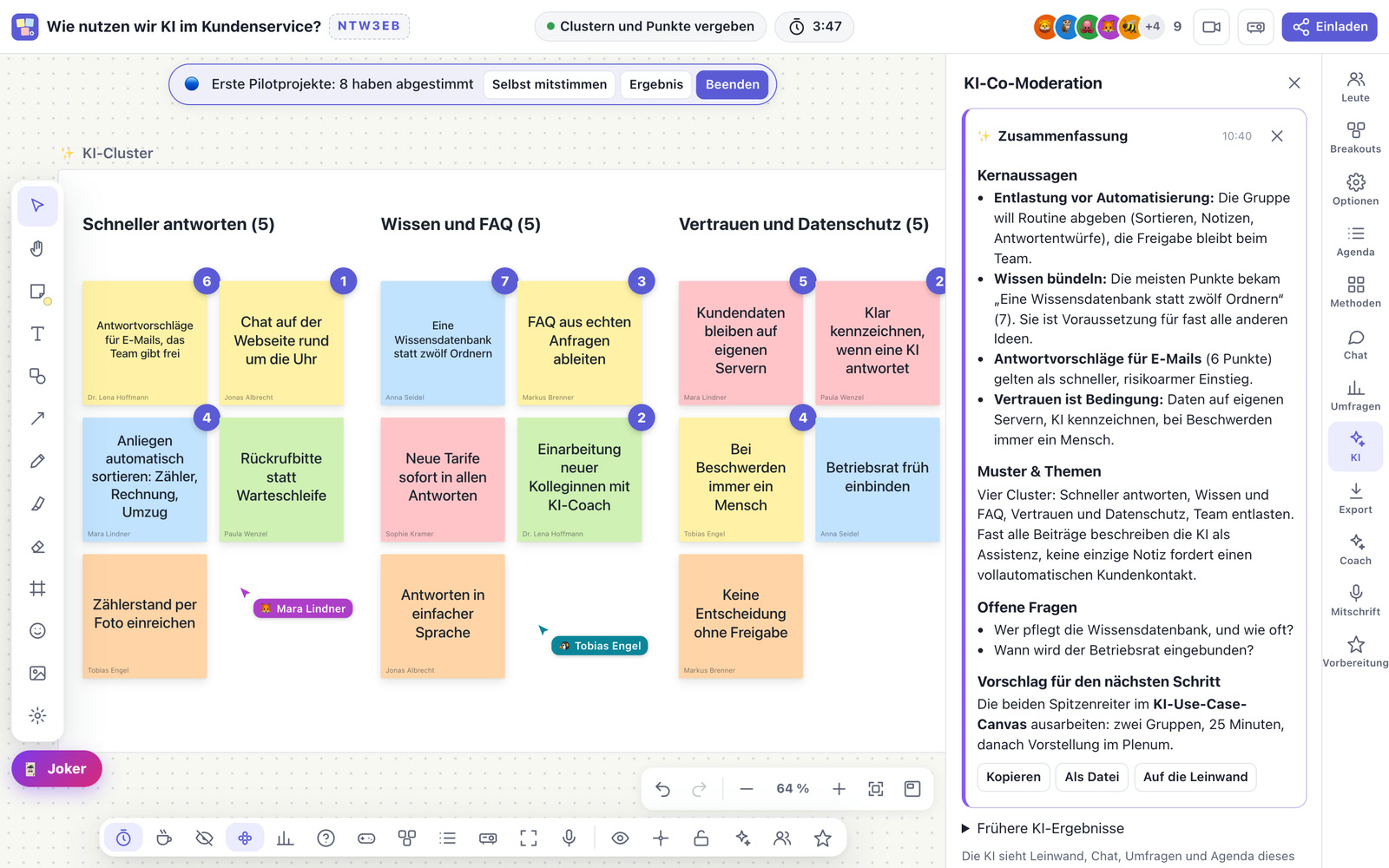1389x868 pixels.
Task: Click the breakout groups icon in toolbar
Action: coord(406,838)
